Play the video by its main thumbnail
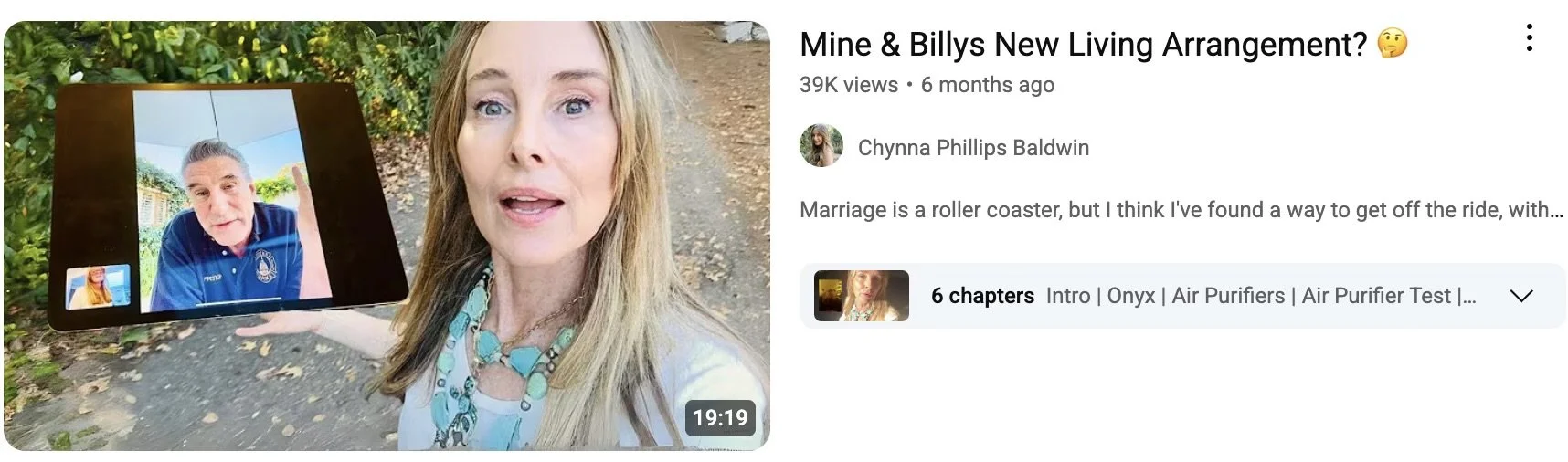 tap(387, 236)
